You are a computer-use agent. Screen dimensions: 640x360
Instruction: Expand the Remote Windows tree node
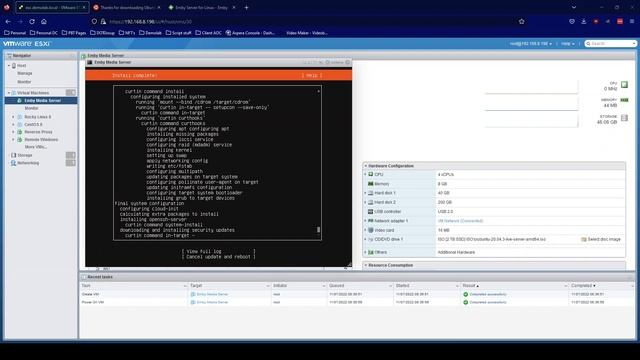coord(13,140)
